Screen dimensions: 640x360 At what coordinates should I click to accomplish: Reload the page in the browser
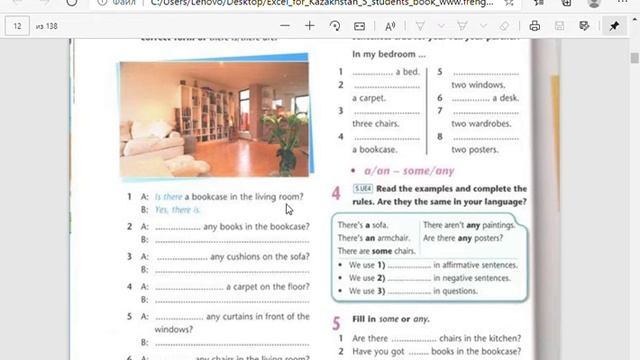[x=72, y=3]
